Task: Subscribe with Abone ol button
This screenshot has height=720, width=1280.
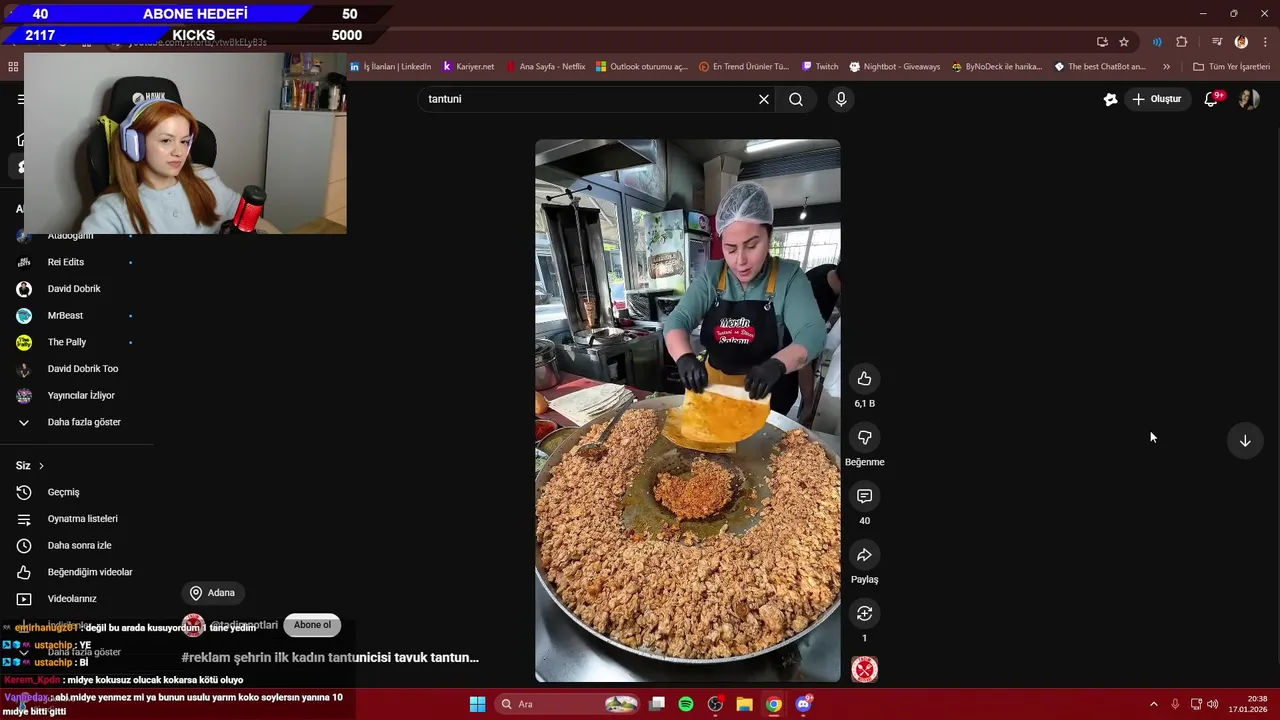Action: [x=312, y=625]
